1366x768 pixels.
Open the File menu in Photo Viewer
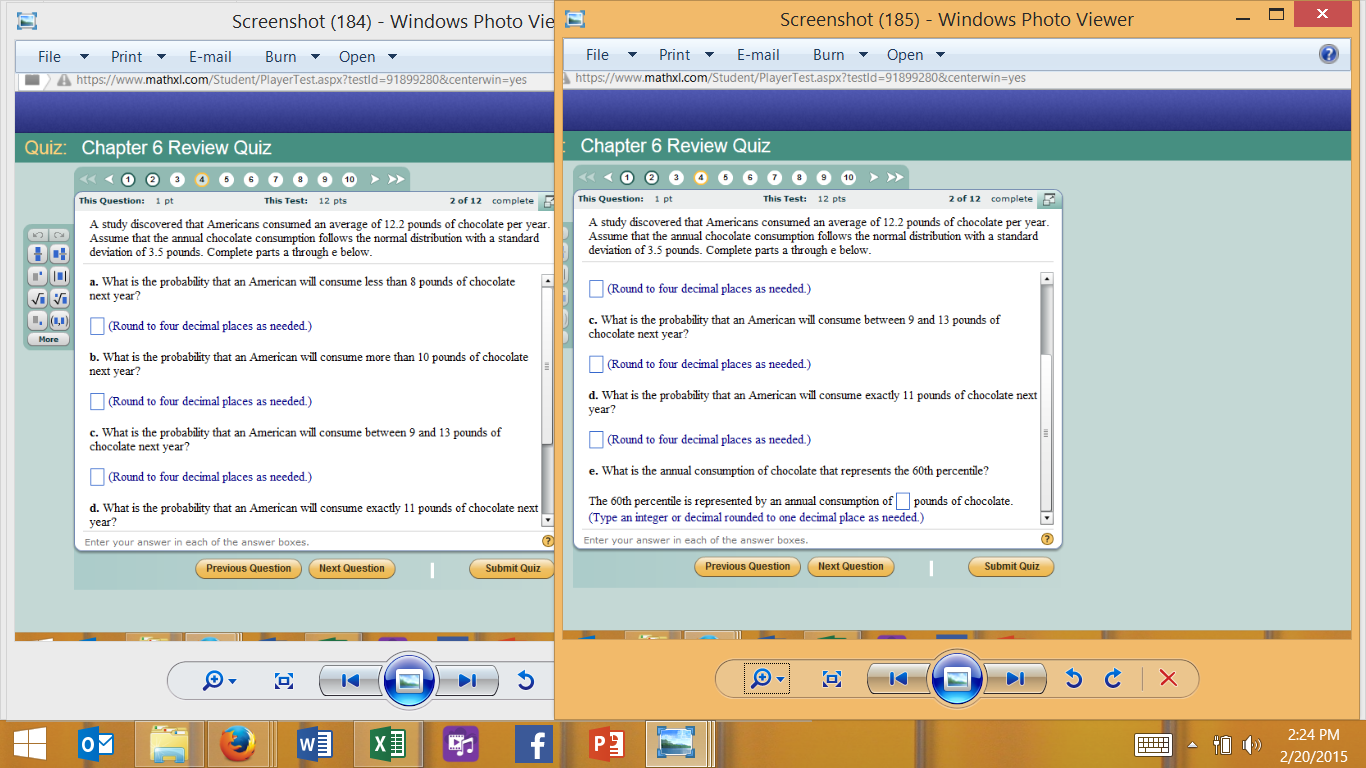click(599, 55)
